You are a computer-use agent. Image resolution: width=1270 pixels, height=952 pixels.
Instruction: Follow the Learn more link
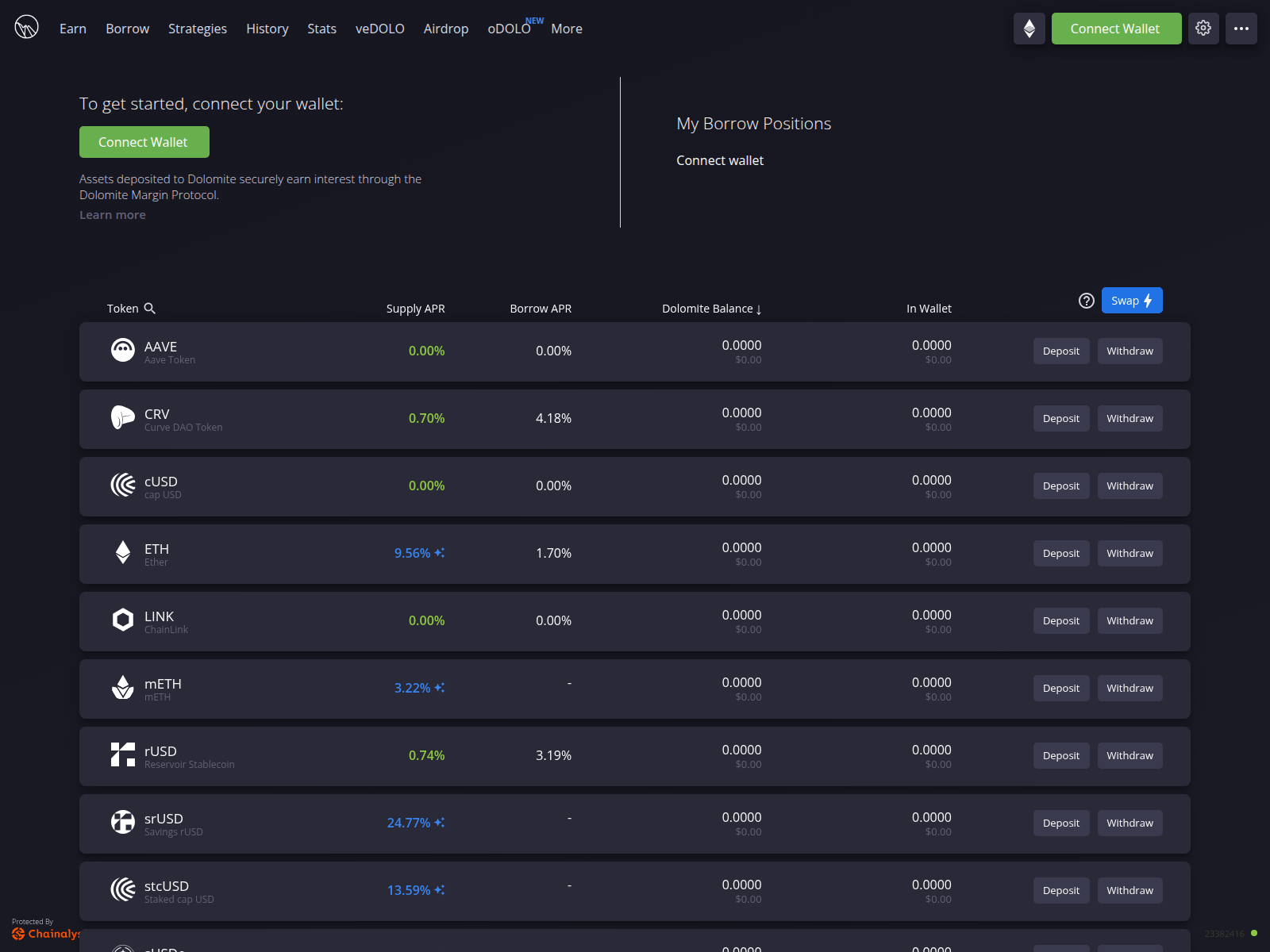[x=113, y=215]
